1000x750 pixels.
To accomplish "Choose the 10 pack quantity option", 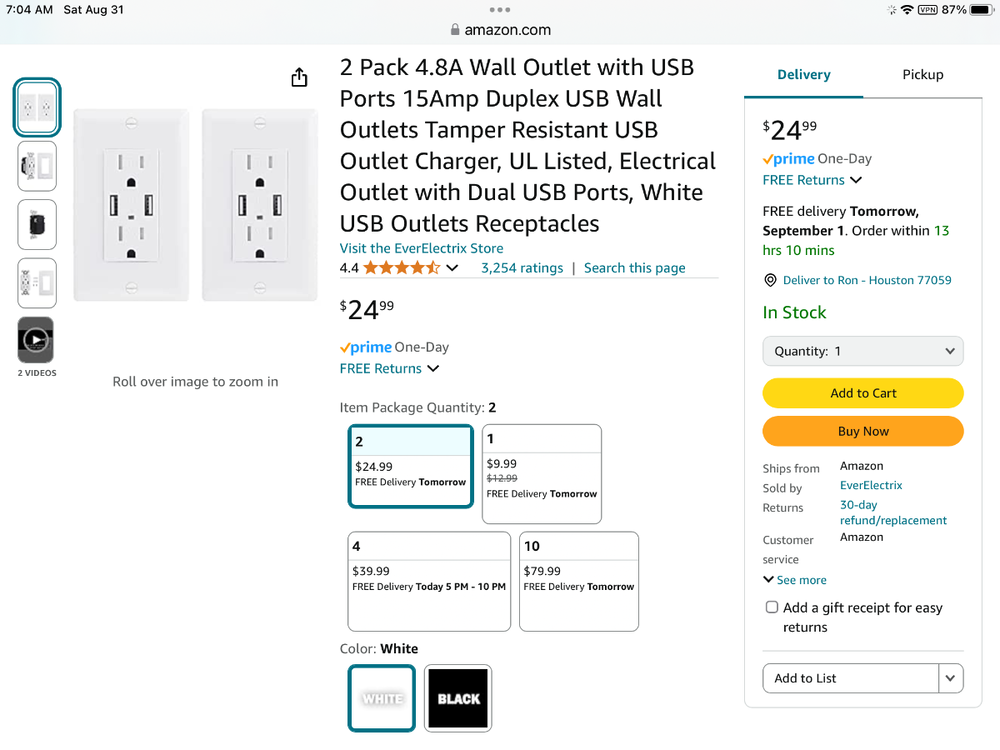I will tap(578, 581).
